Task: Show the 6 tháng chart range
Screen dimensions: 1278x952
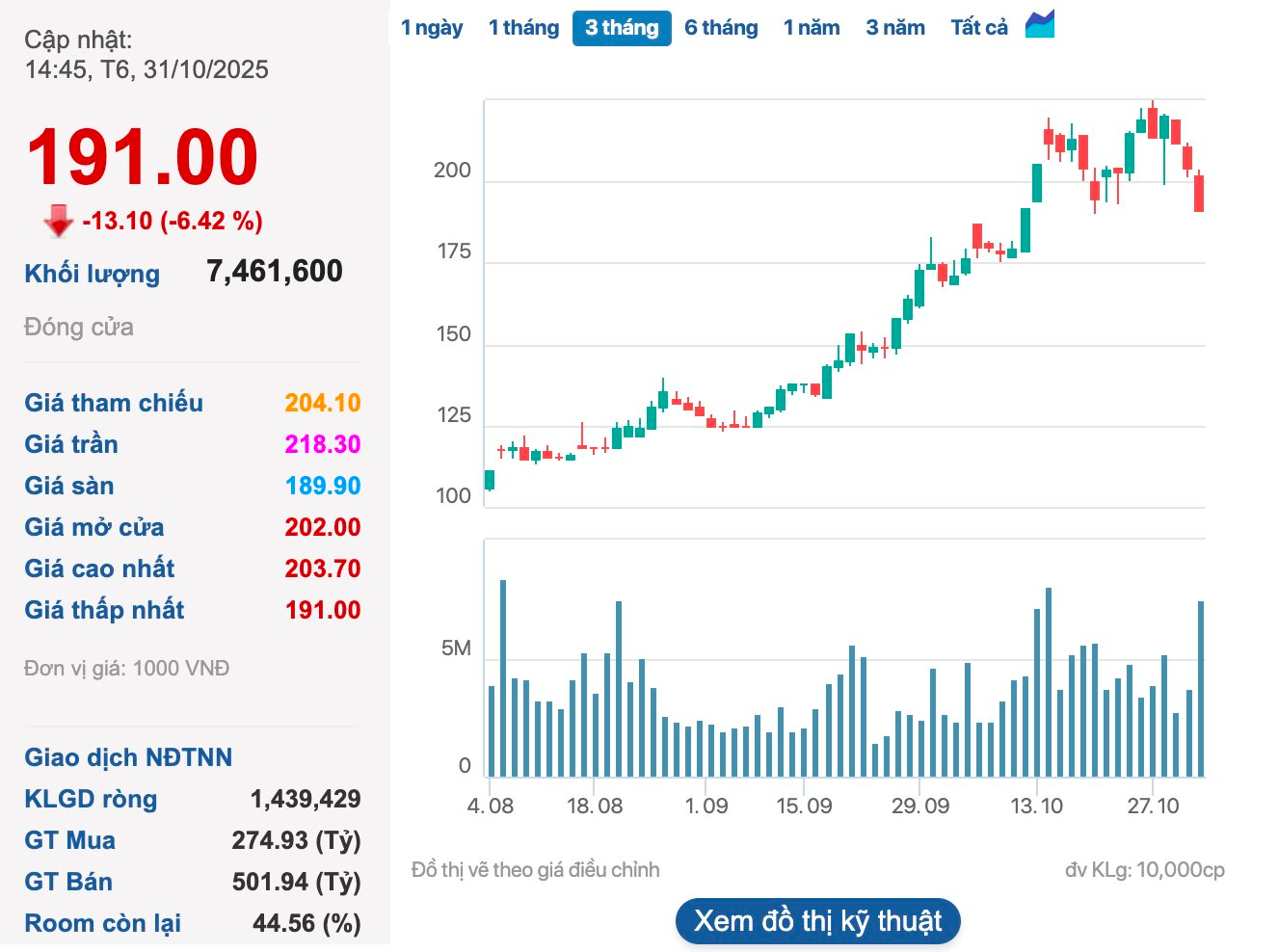Action: [x=721, y=28]
